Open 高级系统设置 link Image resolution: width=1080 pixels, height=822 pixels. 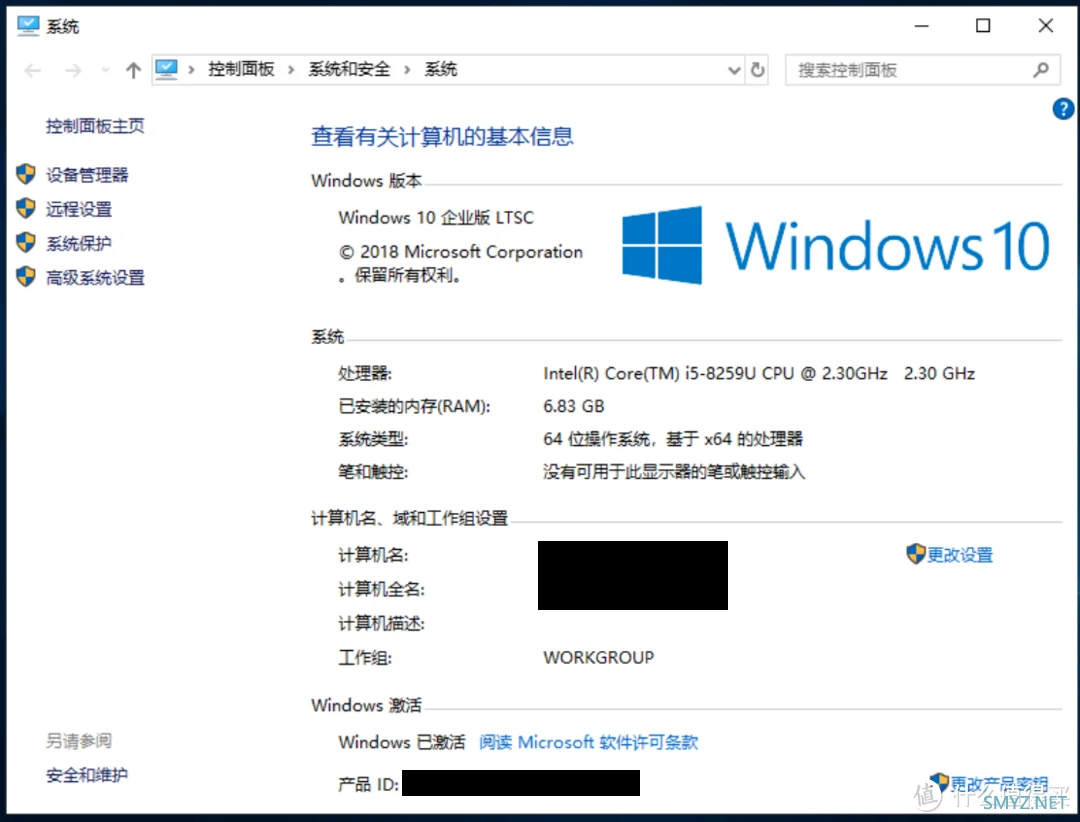point(95,278)
